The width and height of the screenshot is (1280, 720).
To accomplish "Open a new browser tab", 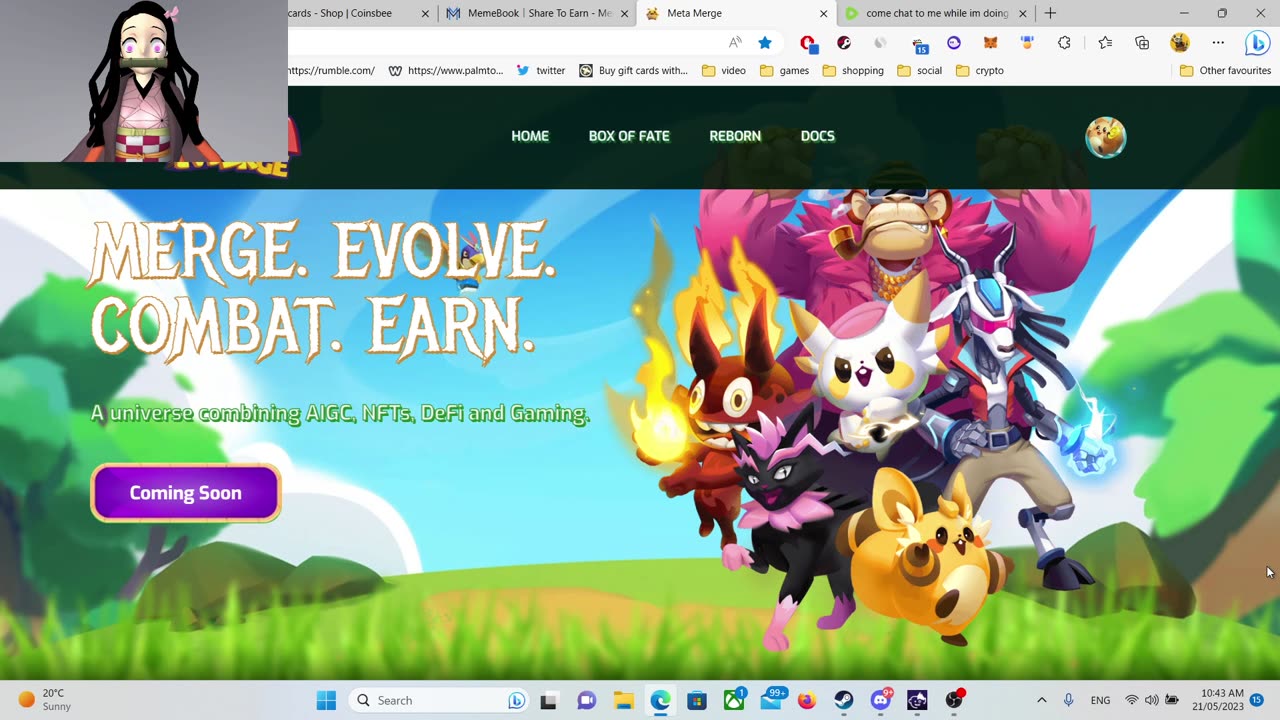I will click(x=1050, y=13).
